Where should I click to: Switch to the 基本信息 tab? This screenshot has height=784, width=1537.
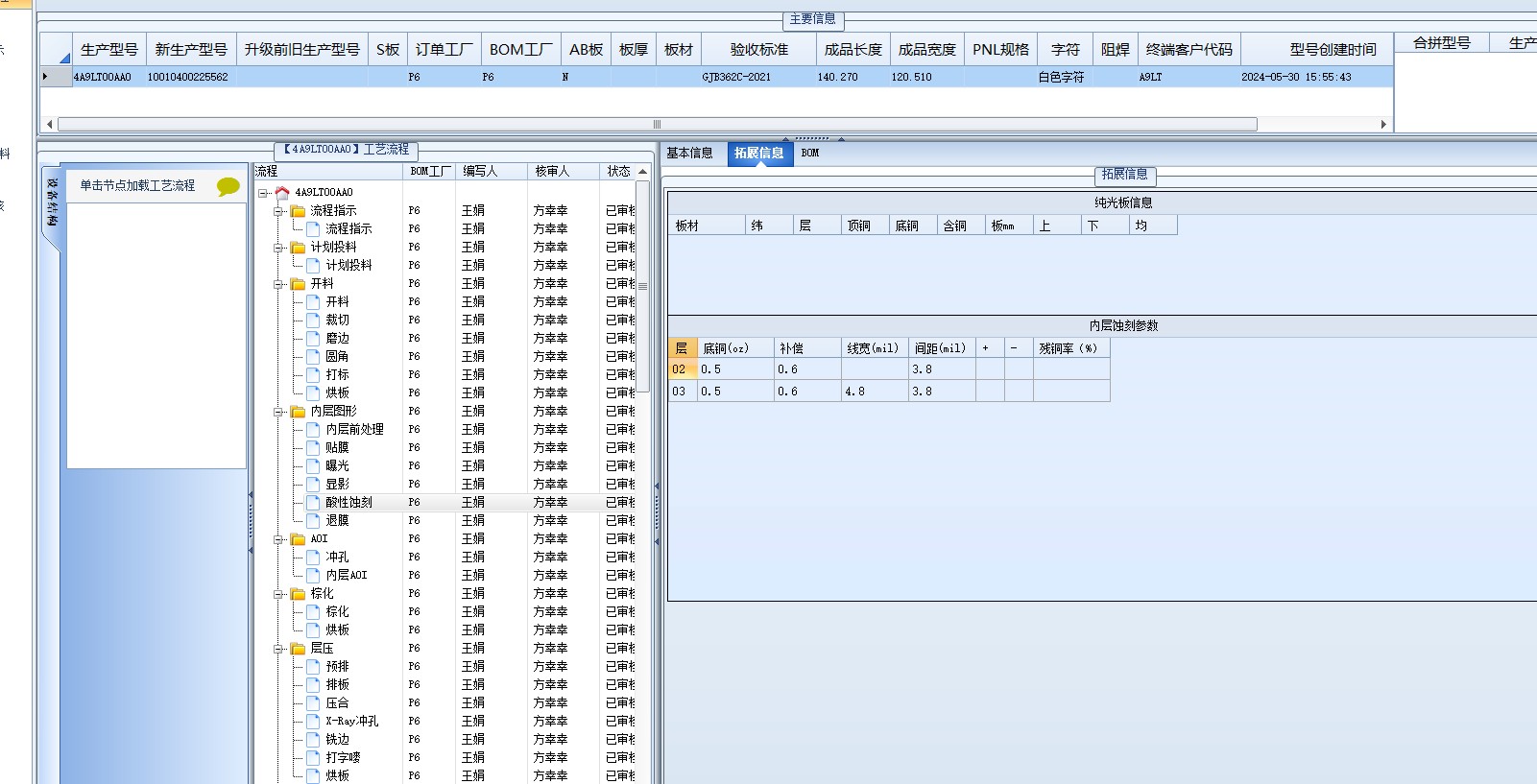(689, 154)
